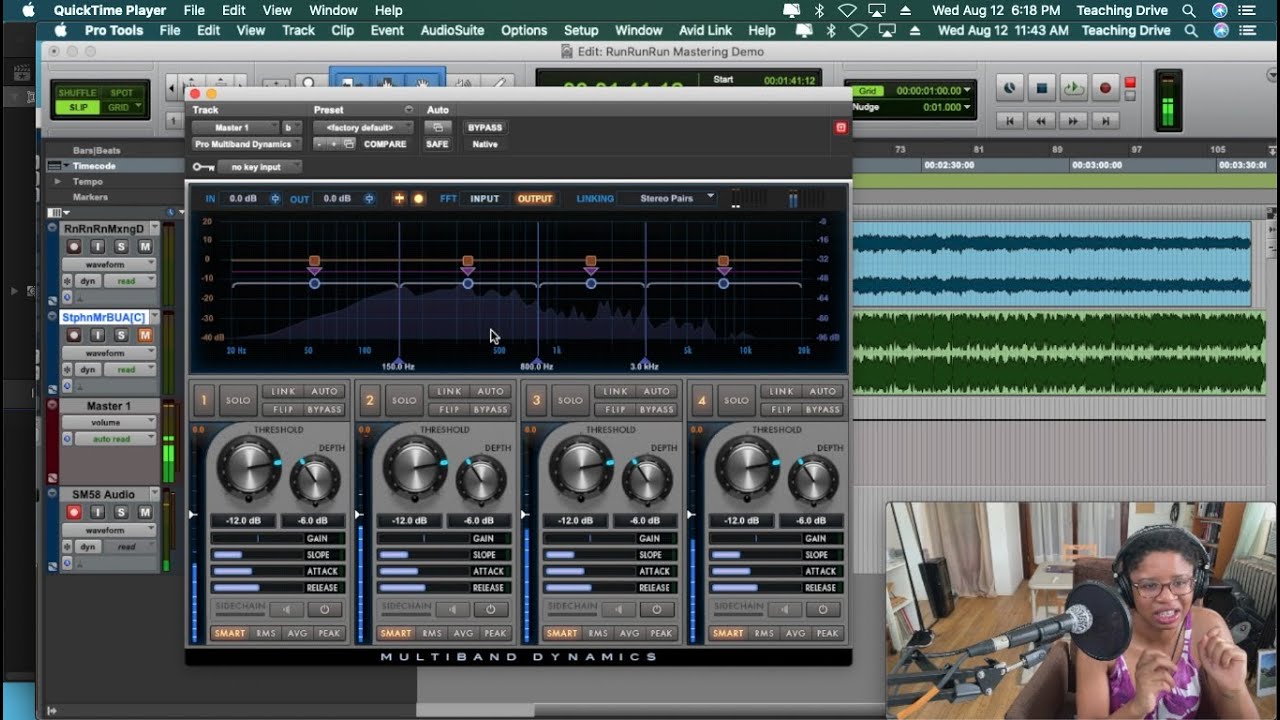Click the Play button with loop arrow
Image resolution: width=1280 pixels, height=720 pixels.
(x=1073, y=88)
